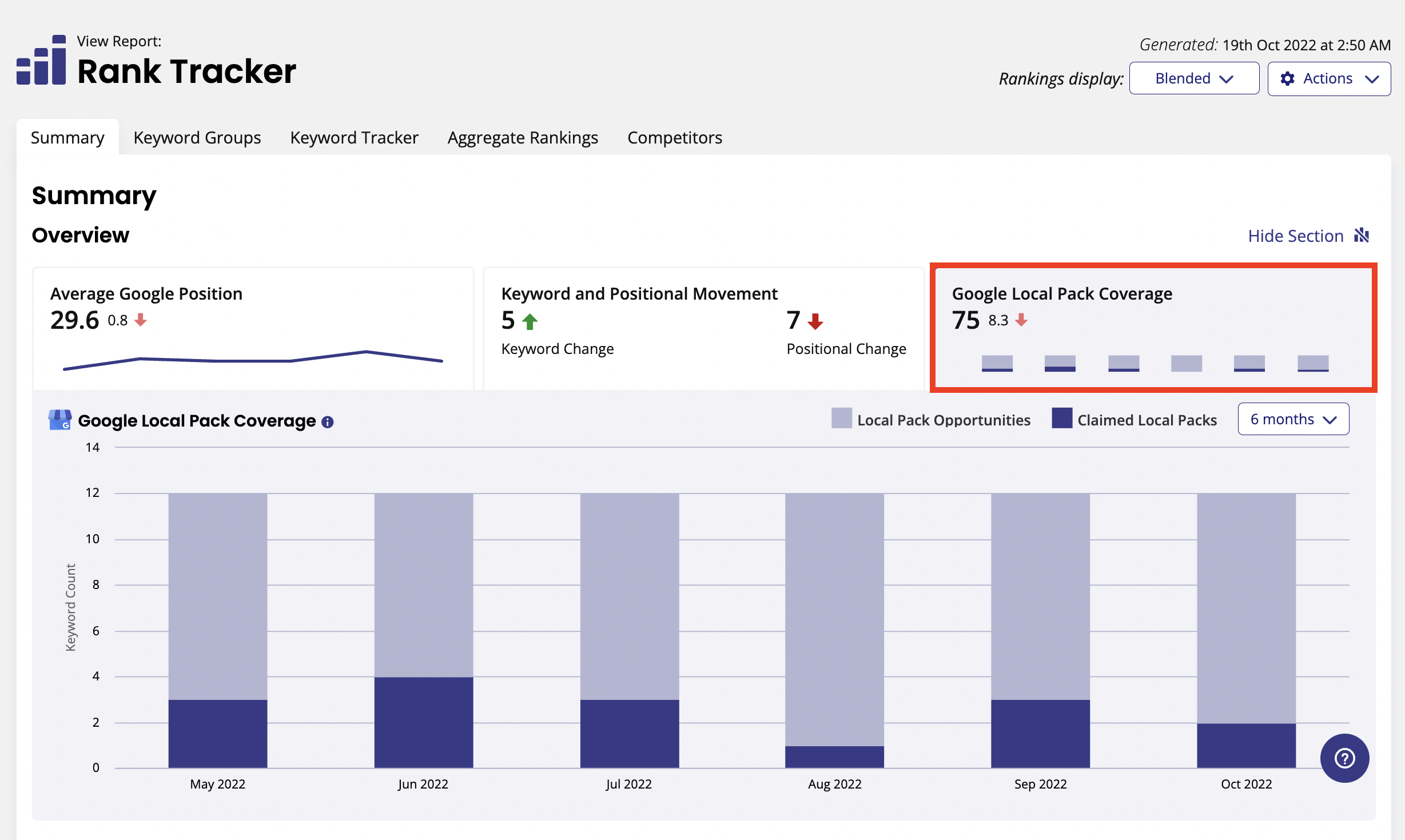Click the Jul 2022 claimed packs bar
Image resolution: width=1405 pixels, height=840 pixels.
[630, 734]
